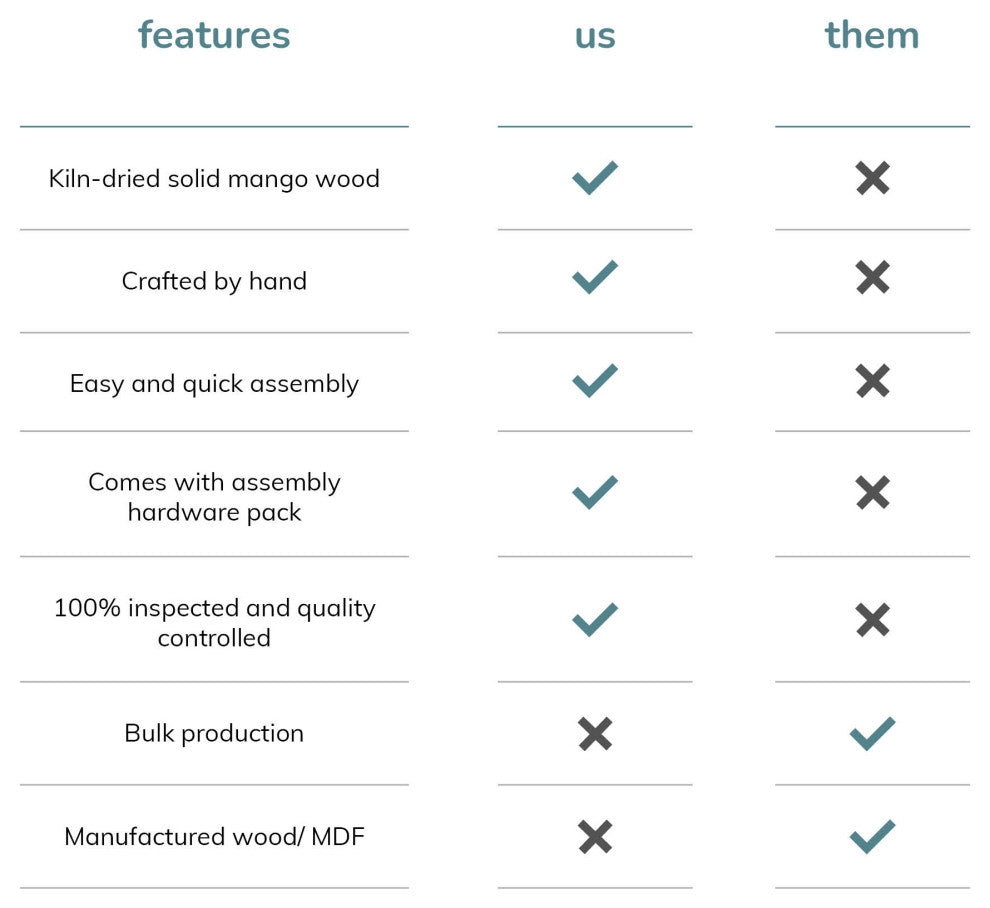Click the checkmark for Bulk production under them
The image size is (990, 908).
pyautogui.click(x=873, y=734)
